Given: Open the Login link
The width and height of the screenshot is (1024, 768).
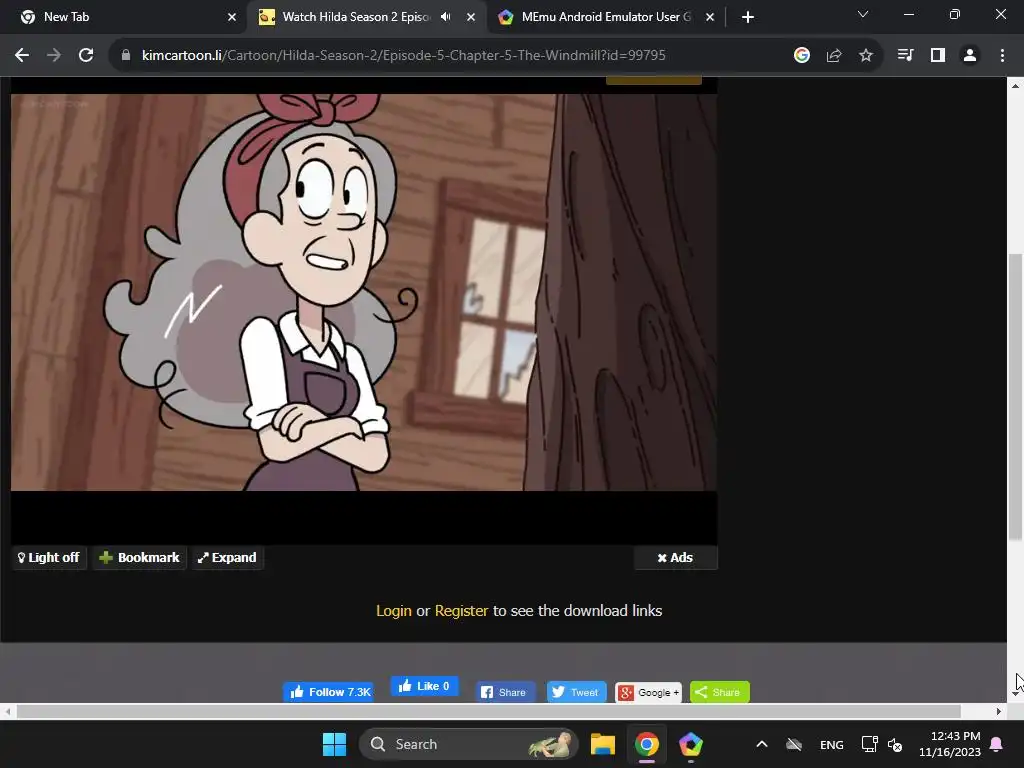Looking at the screenshot, I should point(394,611).
